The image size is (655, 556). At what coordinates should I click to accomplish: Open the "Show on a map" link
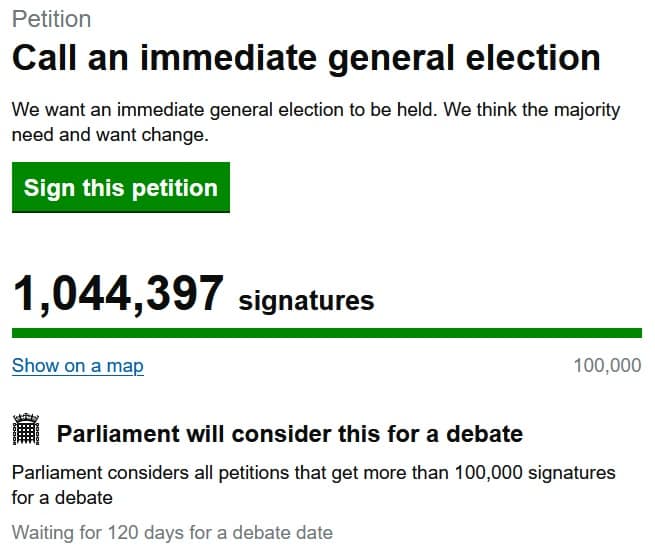click(78, 366)
